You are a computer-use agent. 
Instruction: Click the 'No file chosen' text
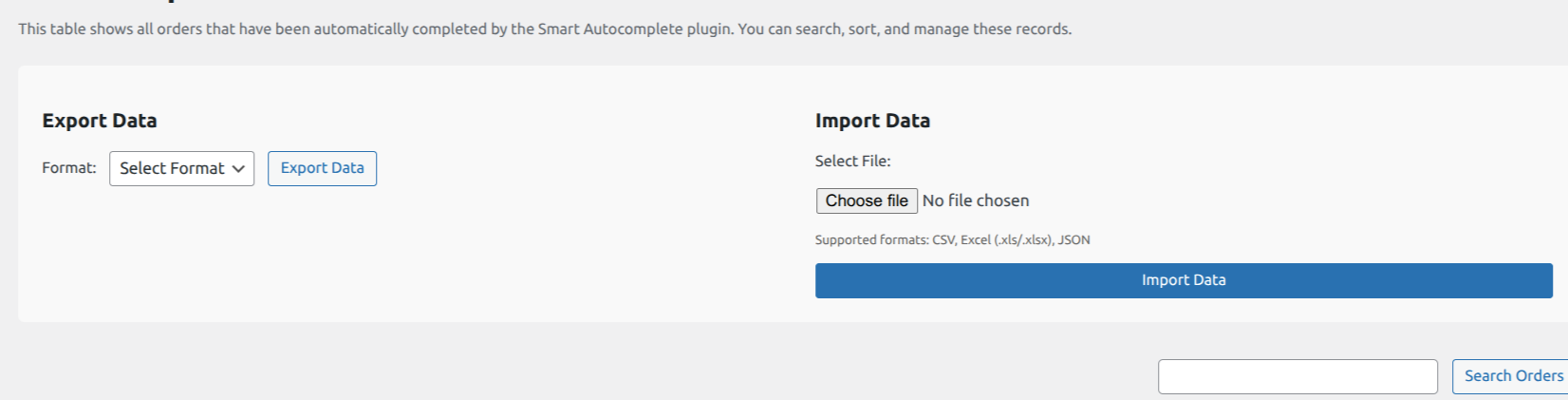pyautogui.click(x=976, y=200)
